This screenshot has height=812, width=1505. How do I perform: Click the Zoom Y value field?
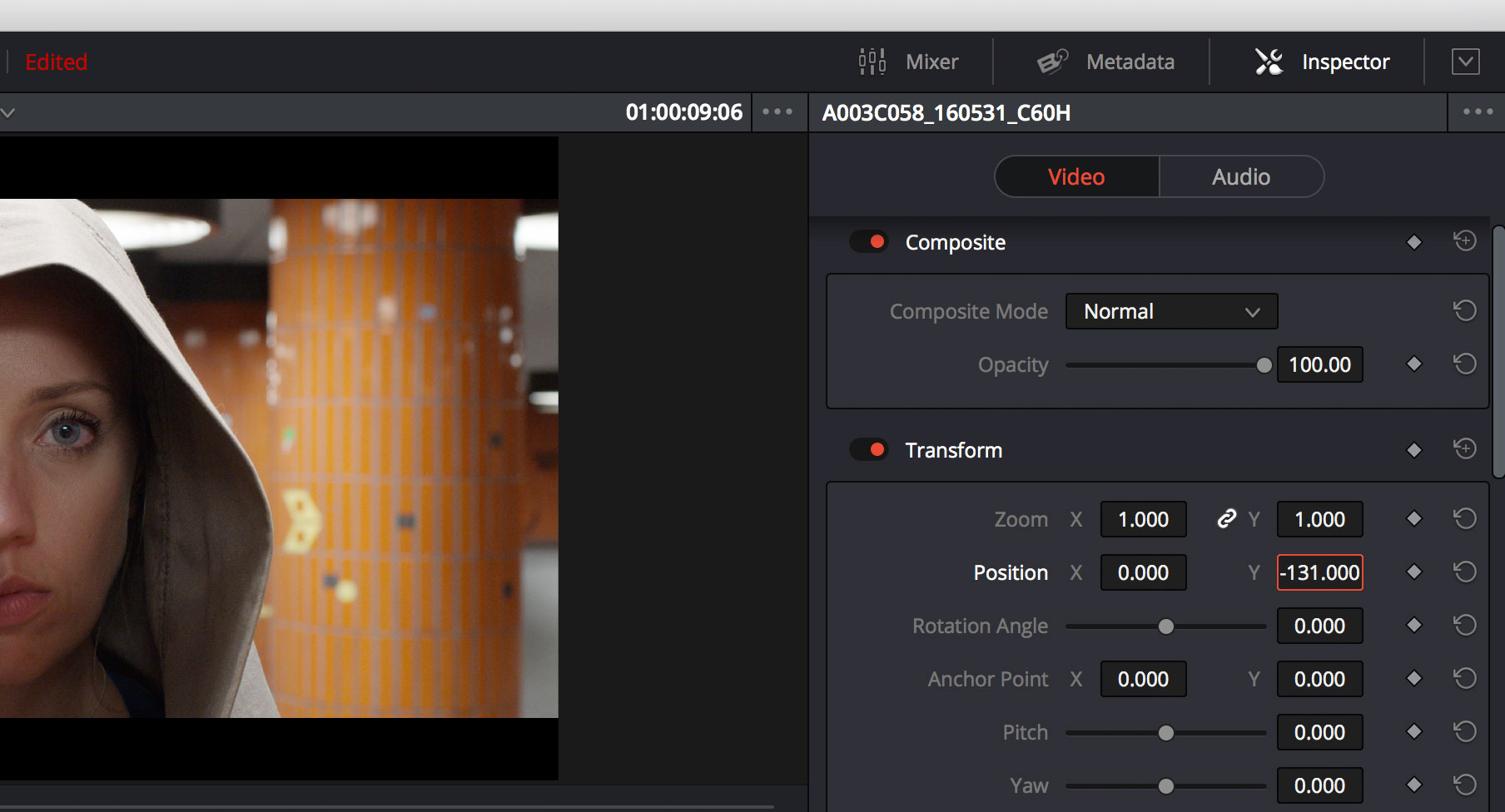(x=1319, y=519)
